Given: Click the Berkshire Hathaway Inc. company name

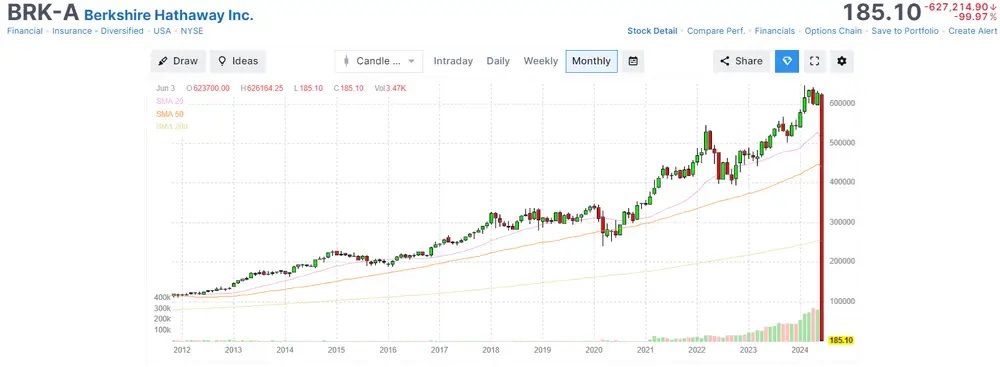Looking at the screenshot, I should [169, 15].
